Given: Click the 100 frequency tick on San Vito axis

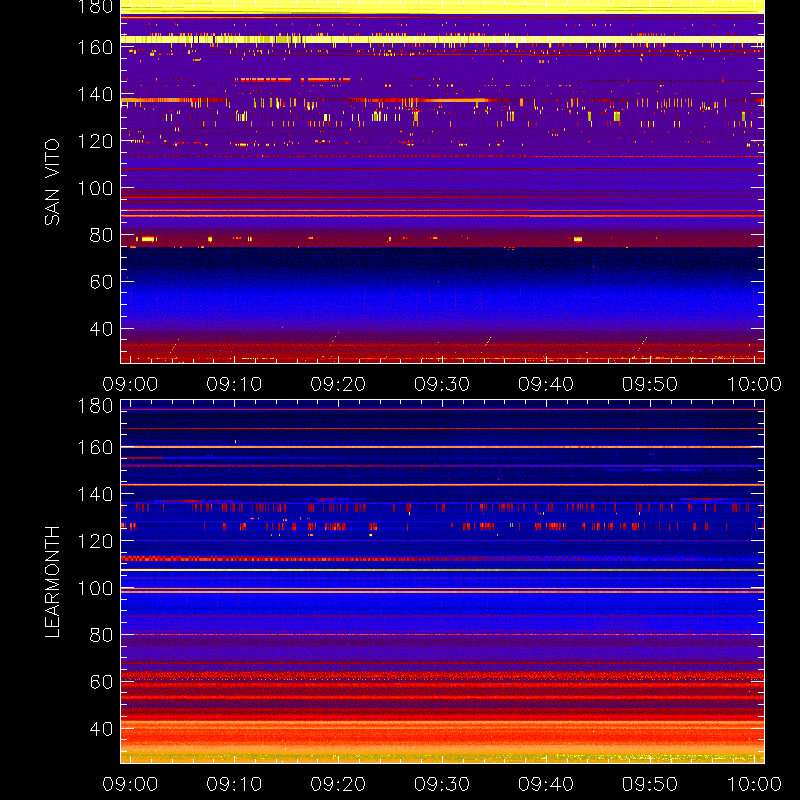Looking at the screenshot, I should 95,188.
